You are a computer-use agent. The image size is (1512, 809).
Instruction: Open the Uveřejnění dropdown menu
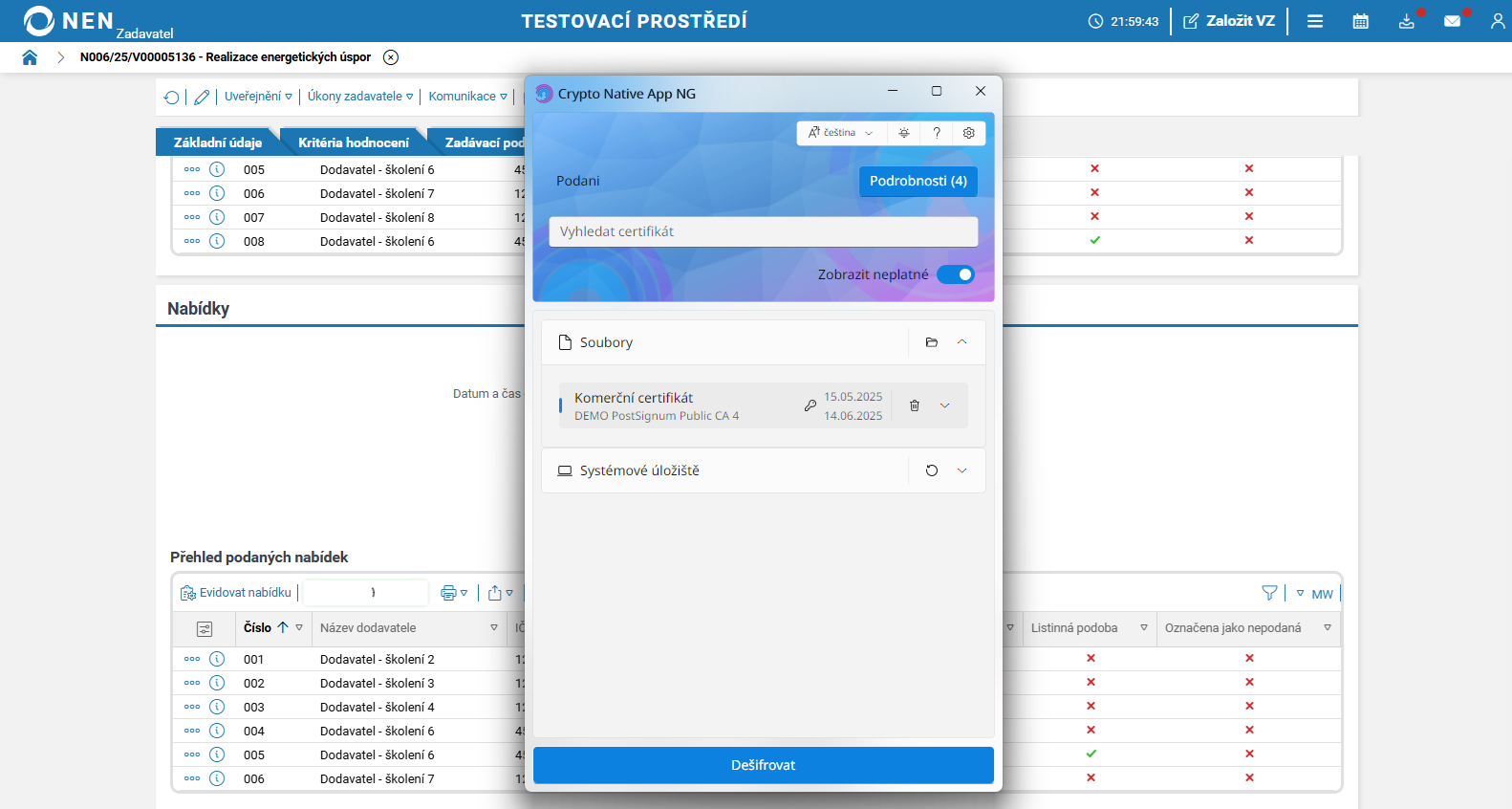258,97
